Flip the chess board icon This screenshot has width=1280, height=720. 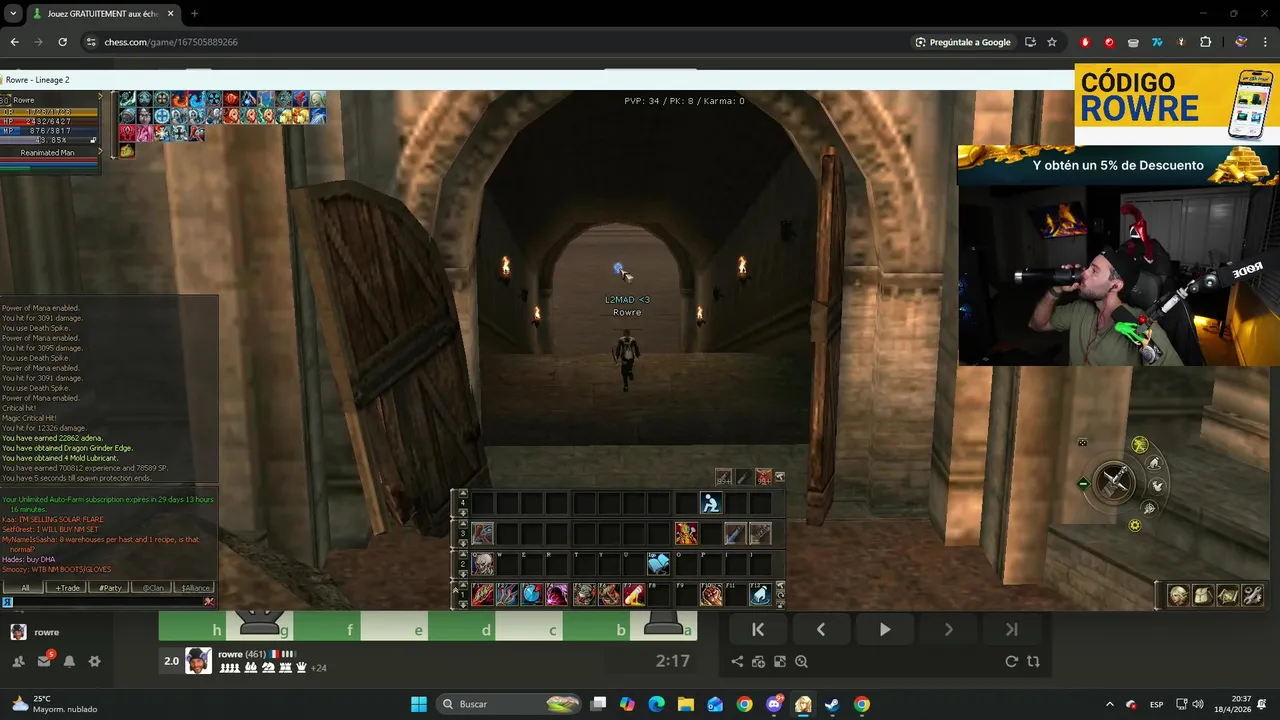1033,661
